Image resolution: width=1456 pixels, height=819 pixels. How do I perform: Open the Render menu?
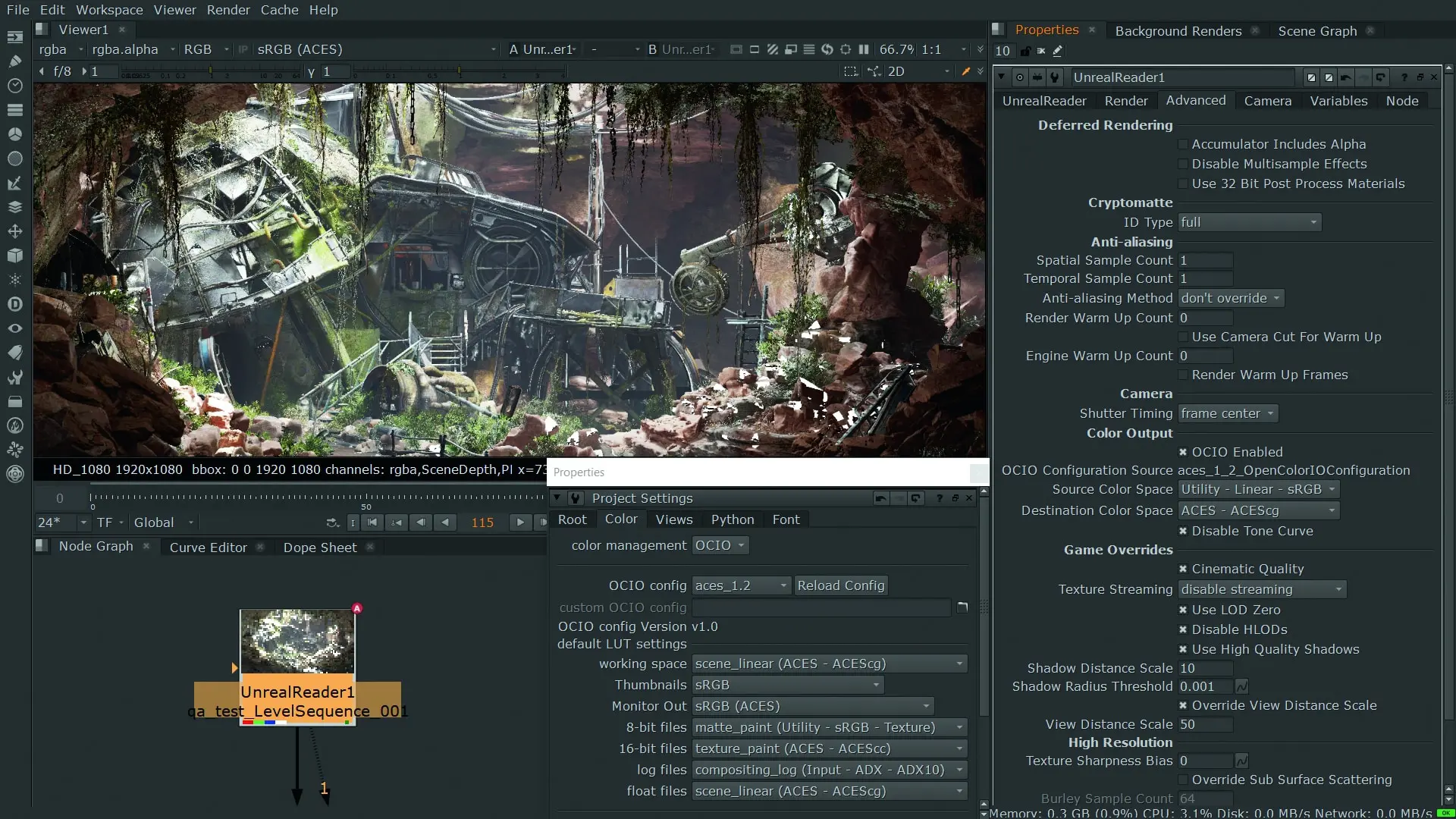click(x=228, y=10)
